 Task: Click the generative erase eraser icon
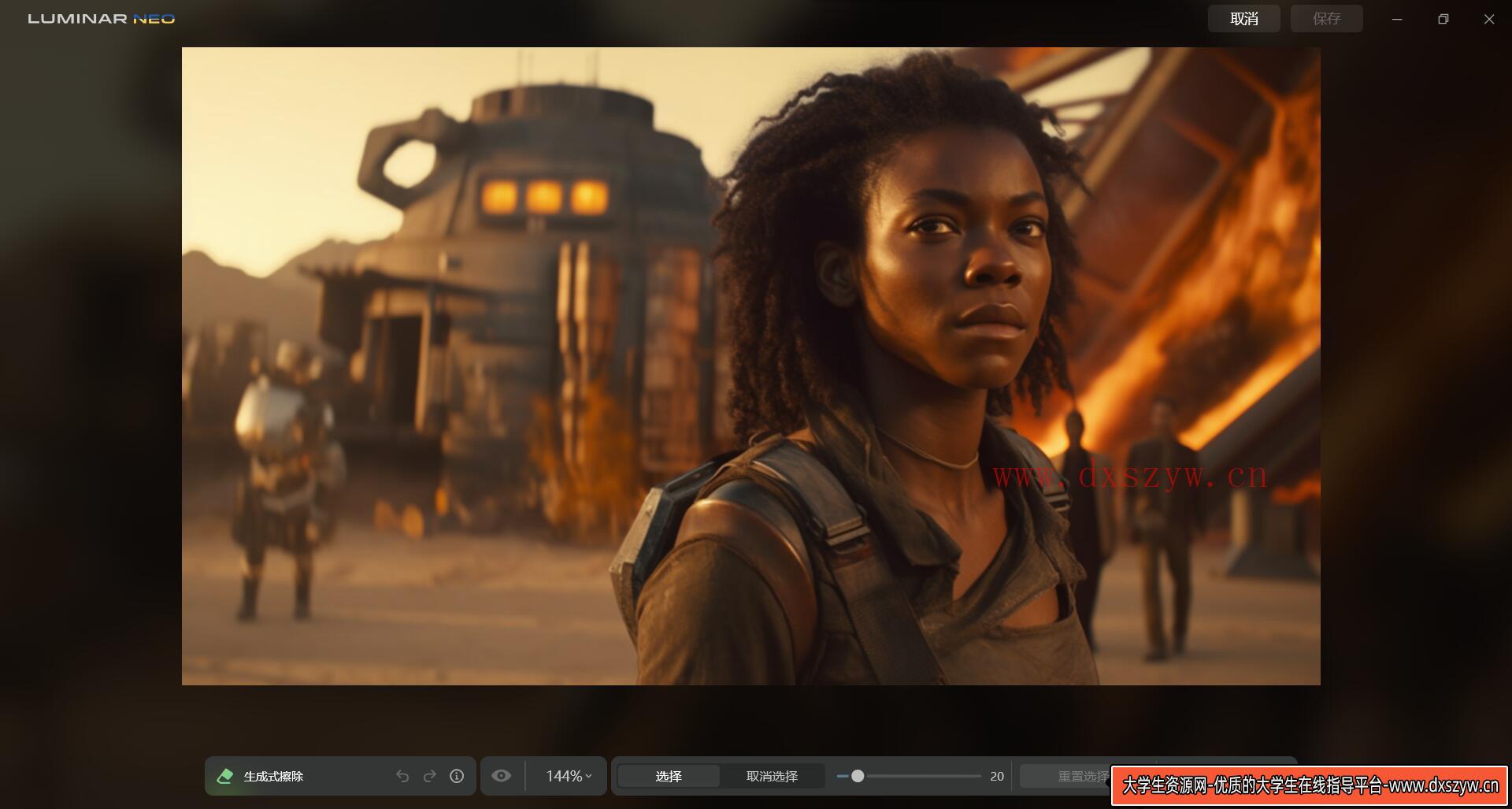224,776
